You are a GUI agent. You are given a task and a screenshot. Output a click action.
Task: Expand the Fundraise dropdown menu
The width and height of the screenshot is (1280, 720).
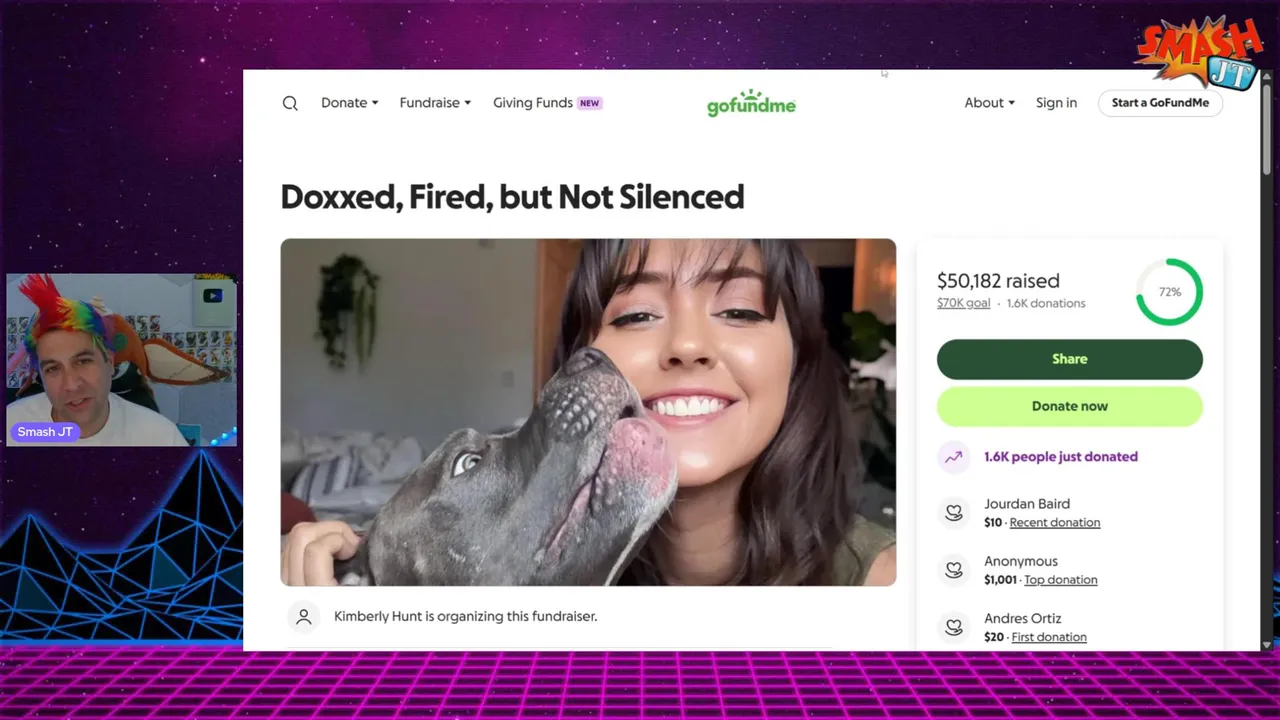[435, 103]
